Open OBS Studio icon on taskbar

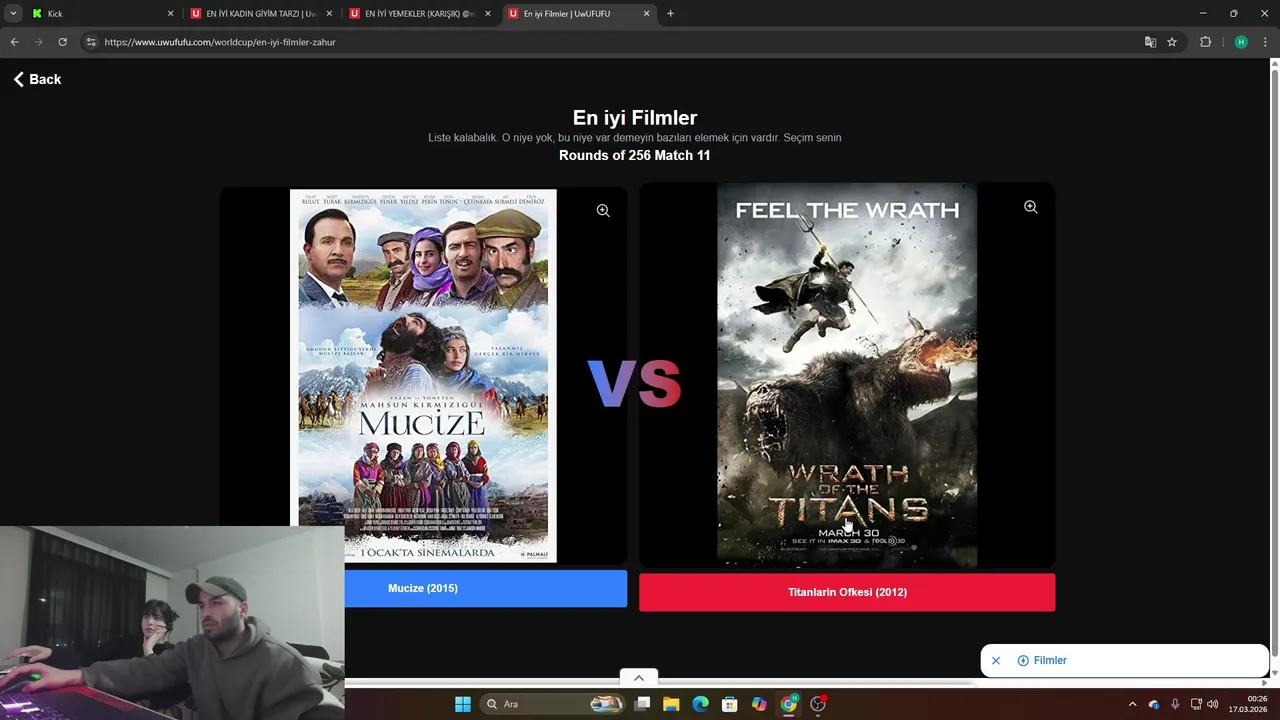tap(818, 704)
